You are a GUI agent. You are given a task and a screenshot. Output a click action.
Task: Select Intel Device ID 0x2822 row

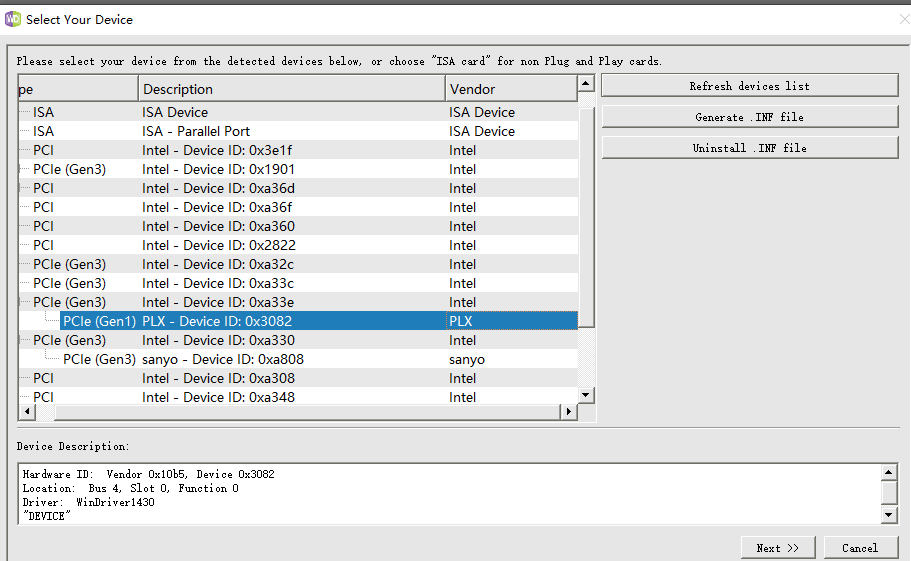click(x=298, y=245)
